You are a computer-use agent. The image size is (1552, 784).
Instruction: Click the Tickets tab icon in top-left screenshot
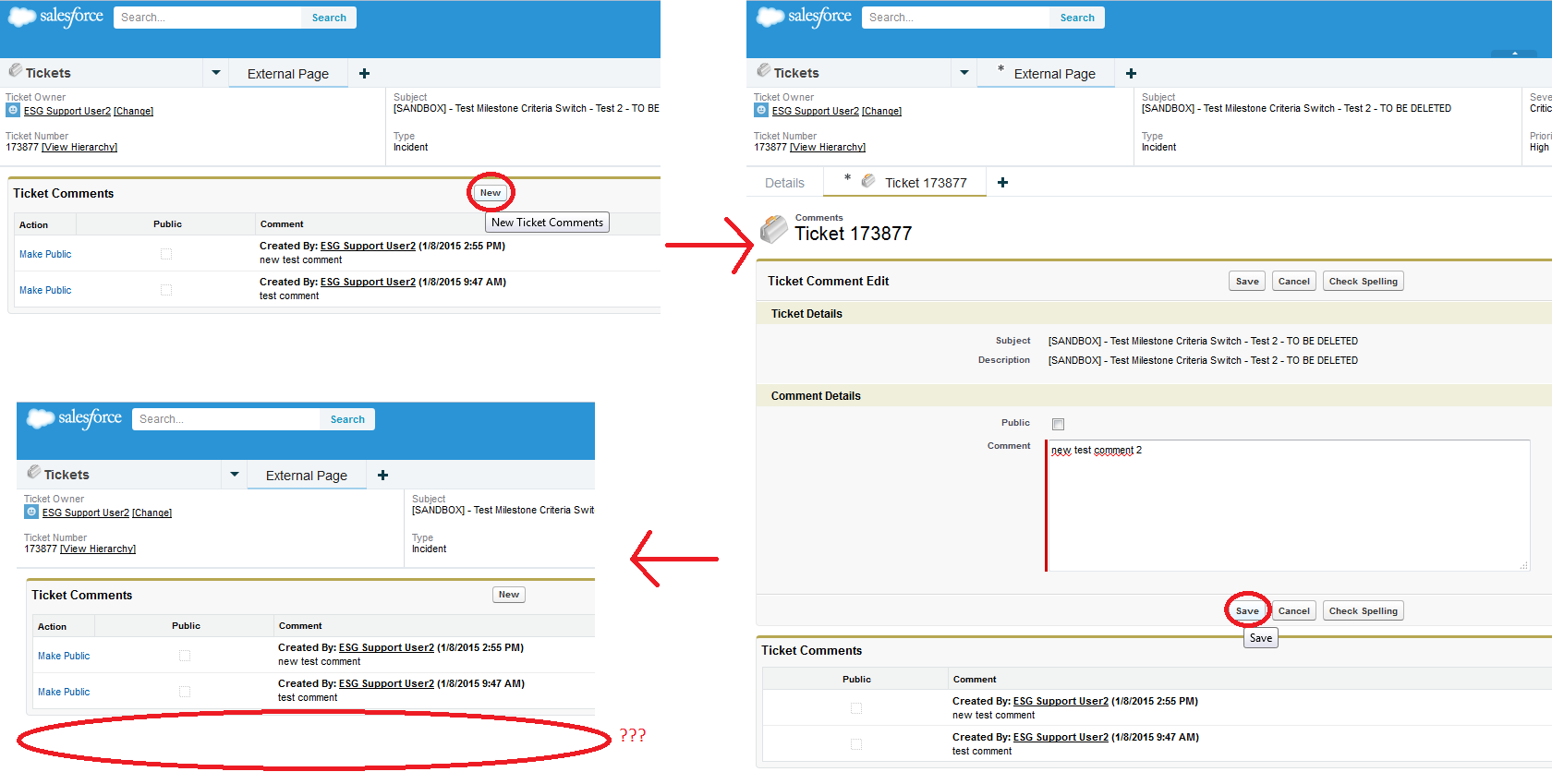(15, 70)
